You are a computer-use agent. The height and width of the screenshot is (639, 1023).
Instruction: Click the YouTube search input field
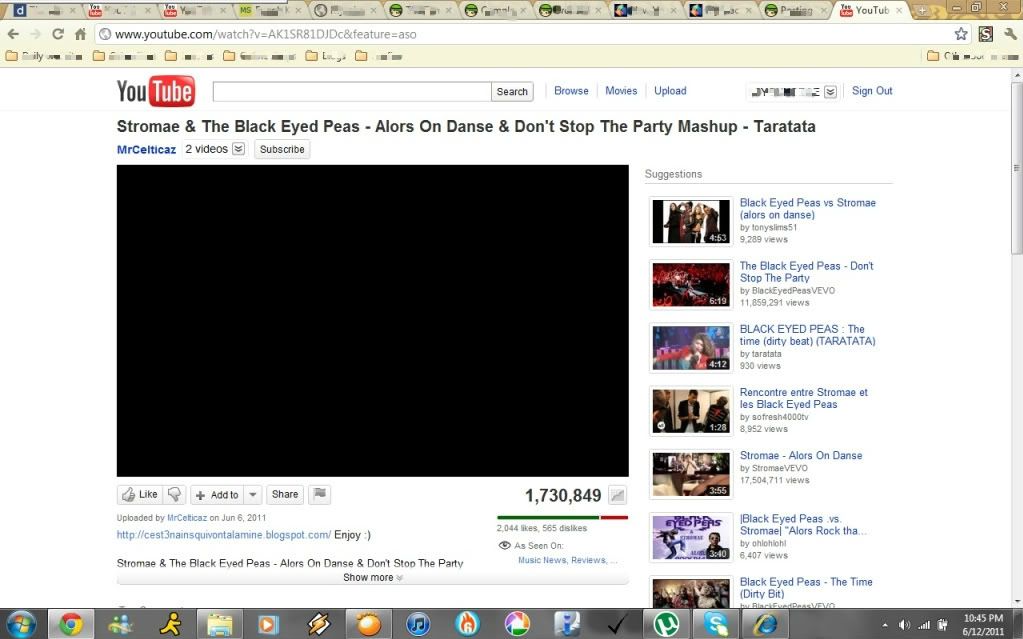pos(352,92)
